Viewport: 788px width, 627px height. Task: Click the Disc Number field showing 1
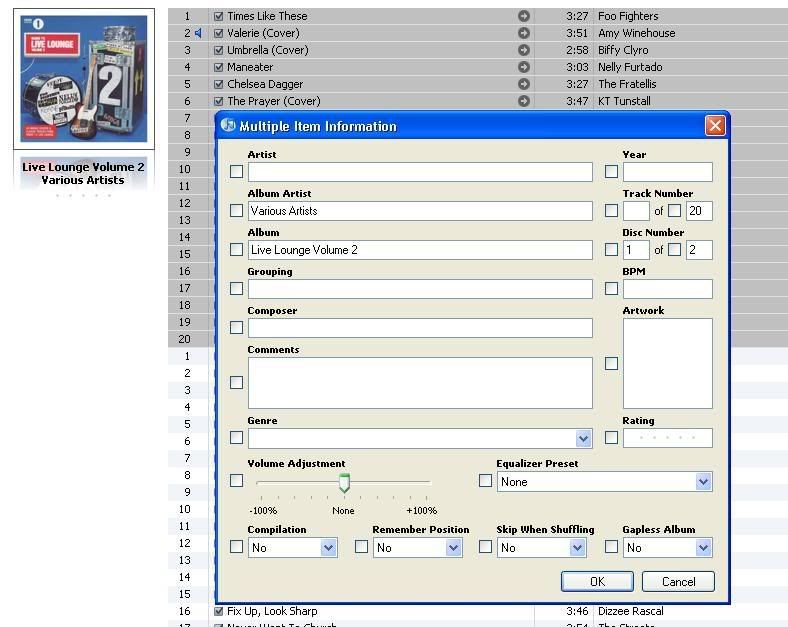[636, 250]
